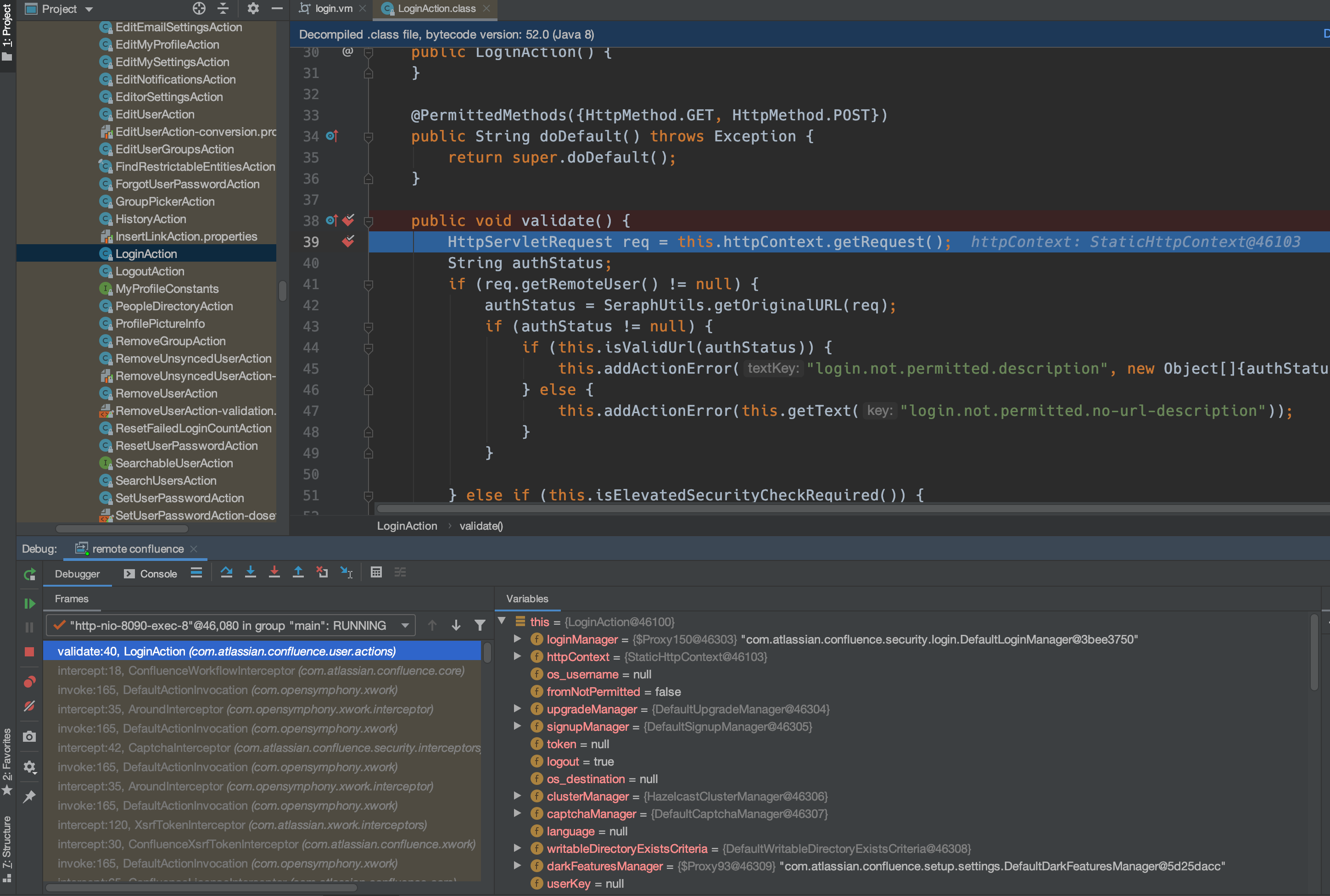Open Project panel settings gear
This screenshot has height=896, width=1330.
click(x=253, y=9)
